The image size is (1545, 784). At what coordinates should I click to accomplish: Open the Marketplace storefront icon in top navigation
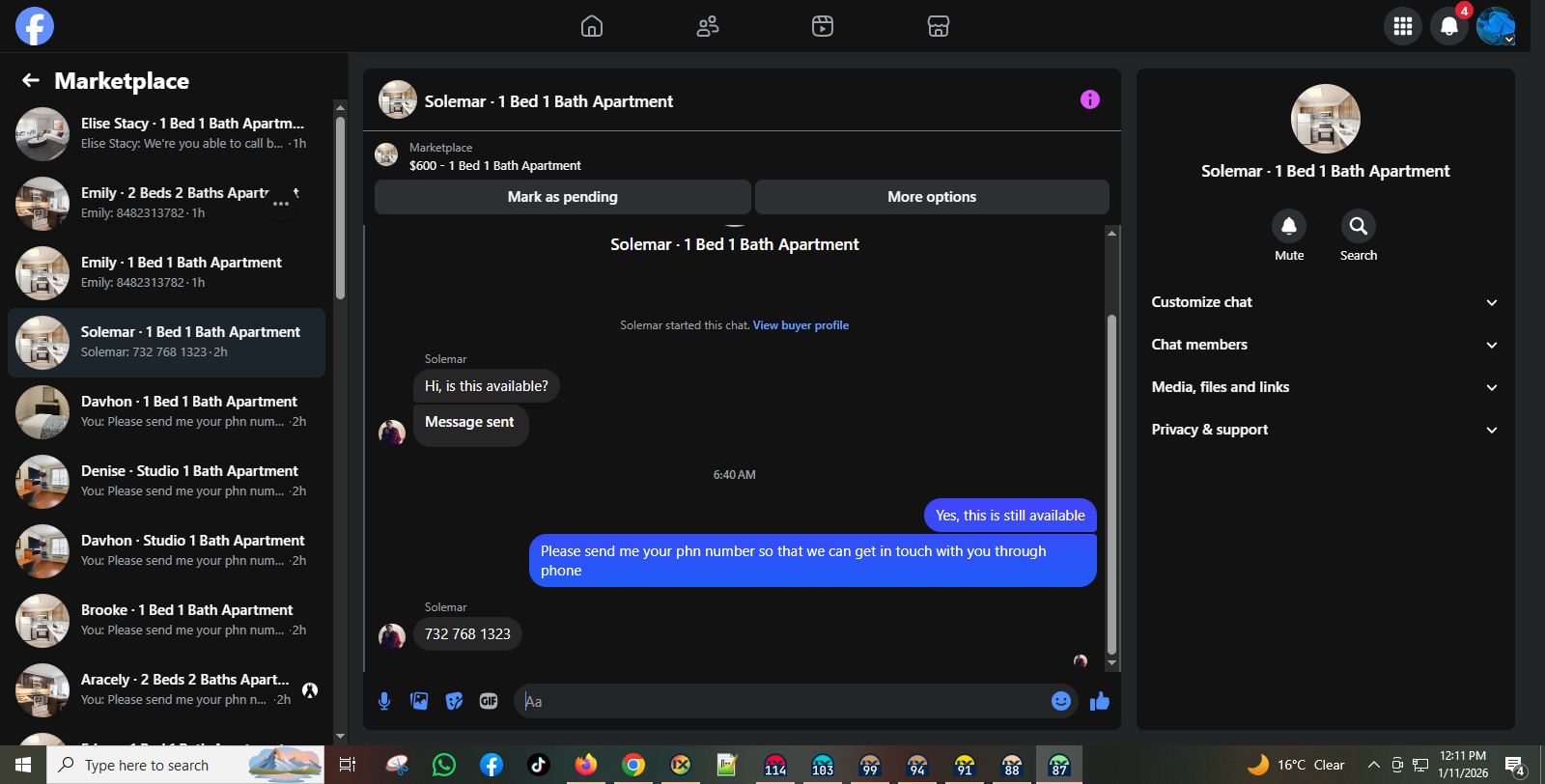939,26
